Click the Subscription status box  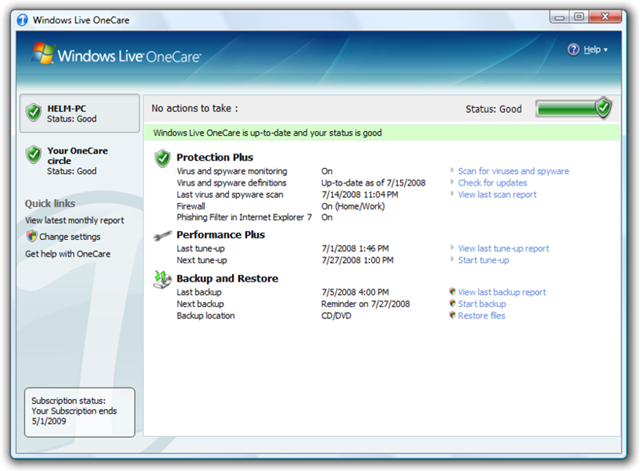[80, 412]
